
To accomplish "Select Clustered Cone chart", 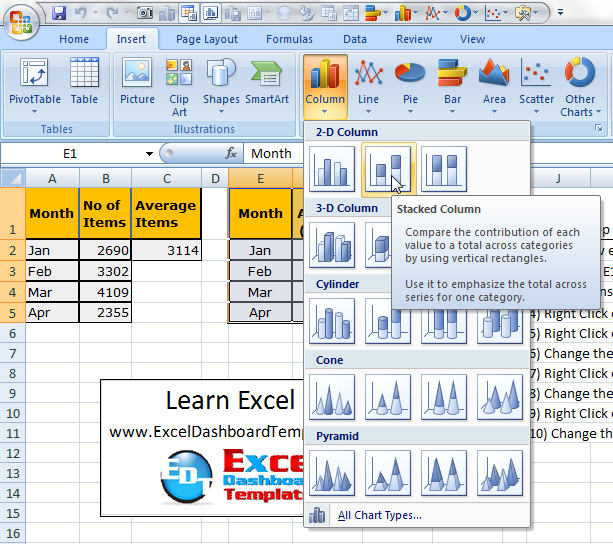I will [x=332, y=397].
